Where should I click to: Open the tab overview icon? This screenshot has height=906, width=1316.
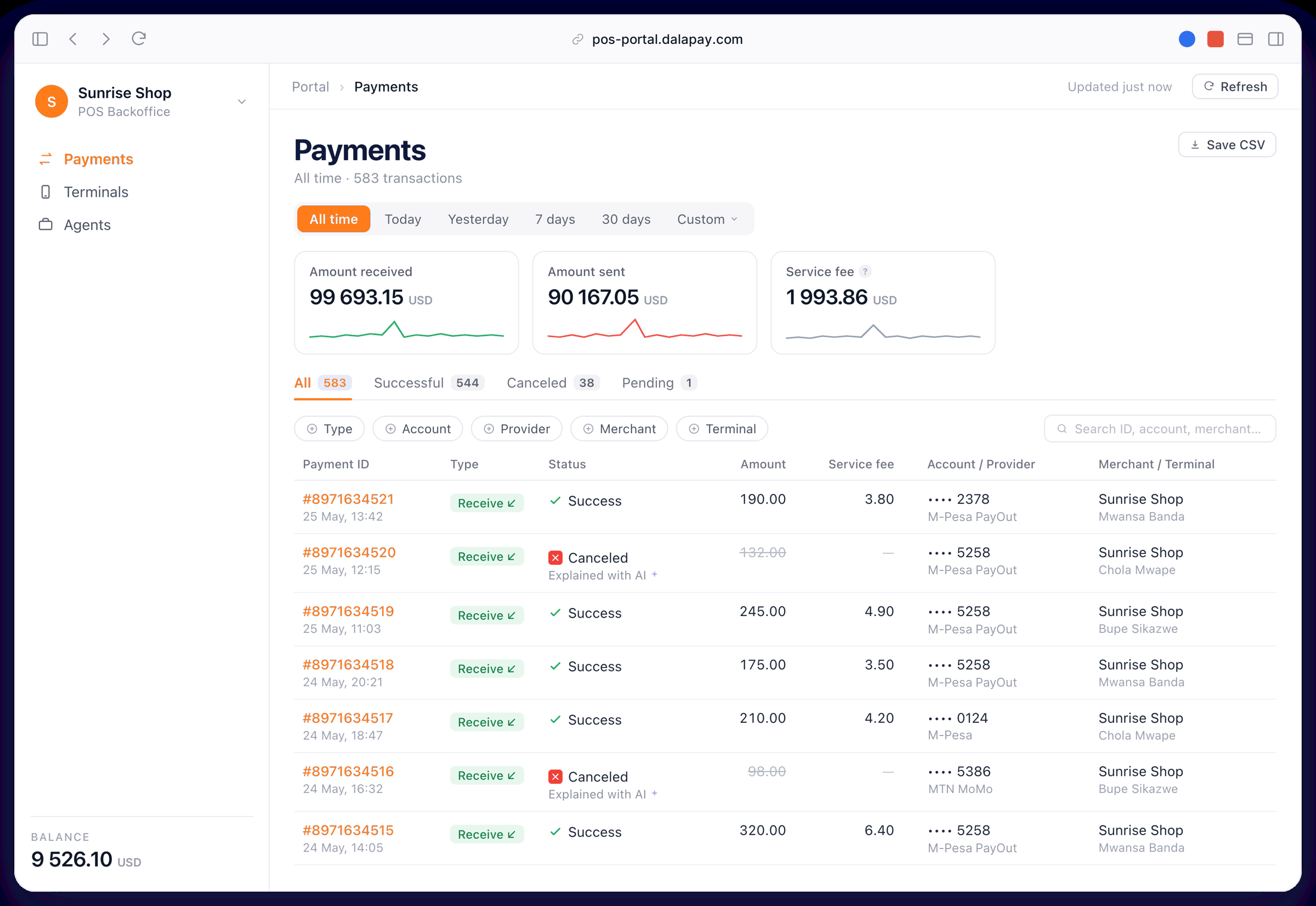pyautogui.click(x=1245, y=39)
